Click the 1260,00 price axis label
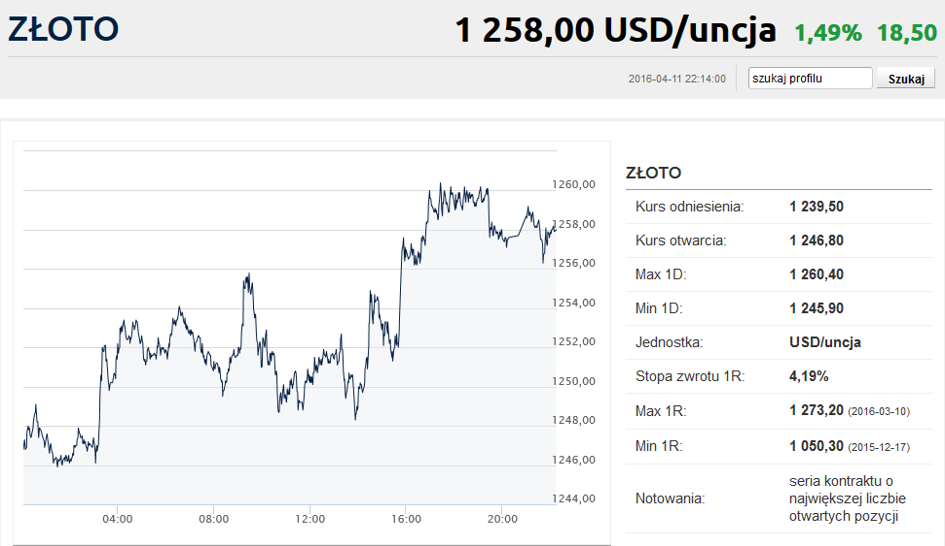Image resolution: width=945 pixels, height=546 pixels. tap(574, 184)
